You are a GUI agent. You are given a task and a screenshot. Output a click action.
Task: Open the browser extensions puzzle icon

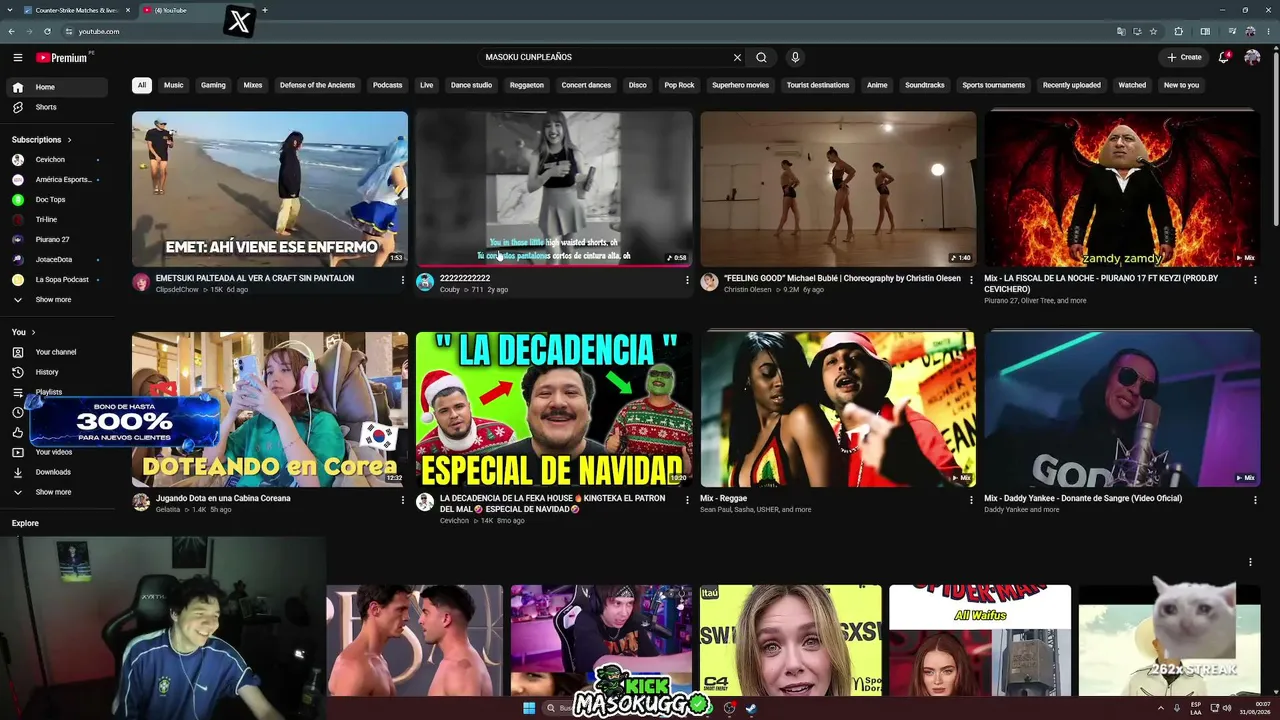click(1178, 31)
